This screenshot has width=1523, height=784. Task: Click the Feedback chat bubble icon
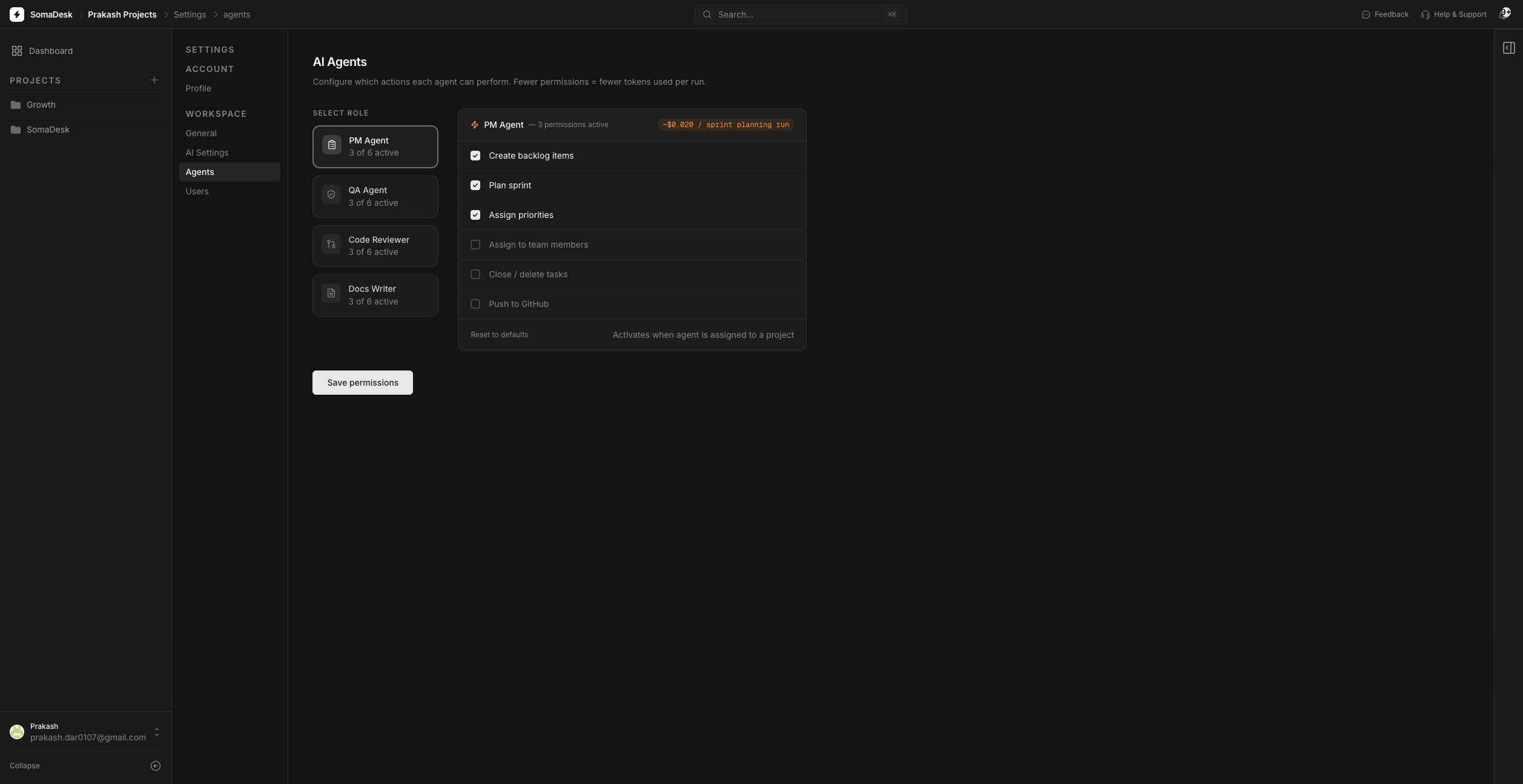(1366, 15)
